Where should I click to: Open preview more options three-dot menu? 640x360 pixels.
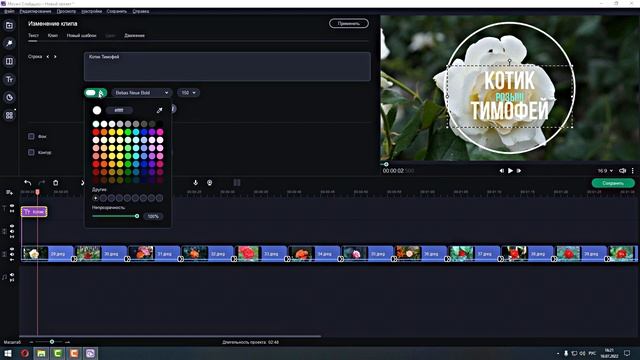point(633,171)
